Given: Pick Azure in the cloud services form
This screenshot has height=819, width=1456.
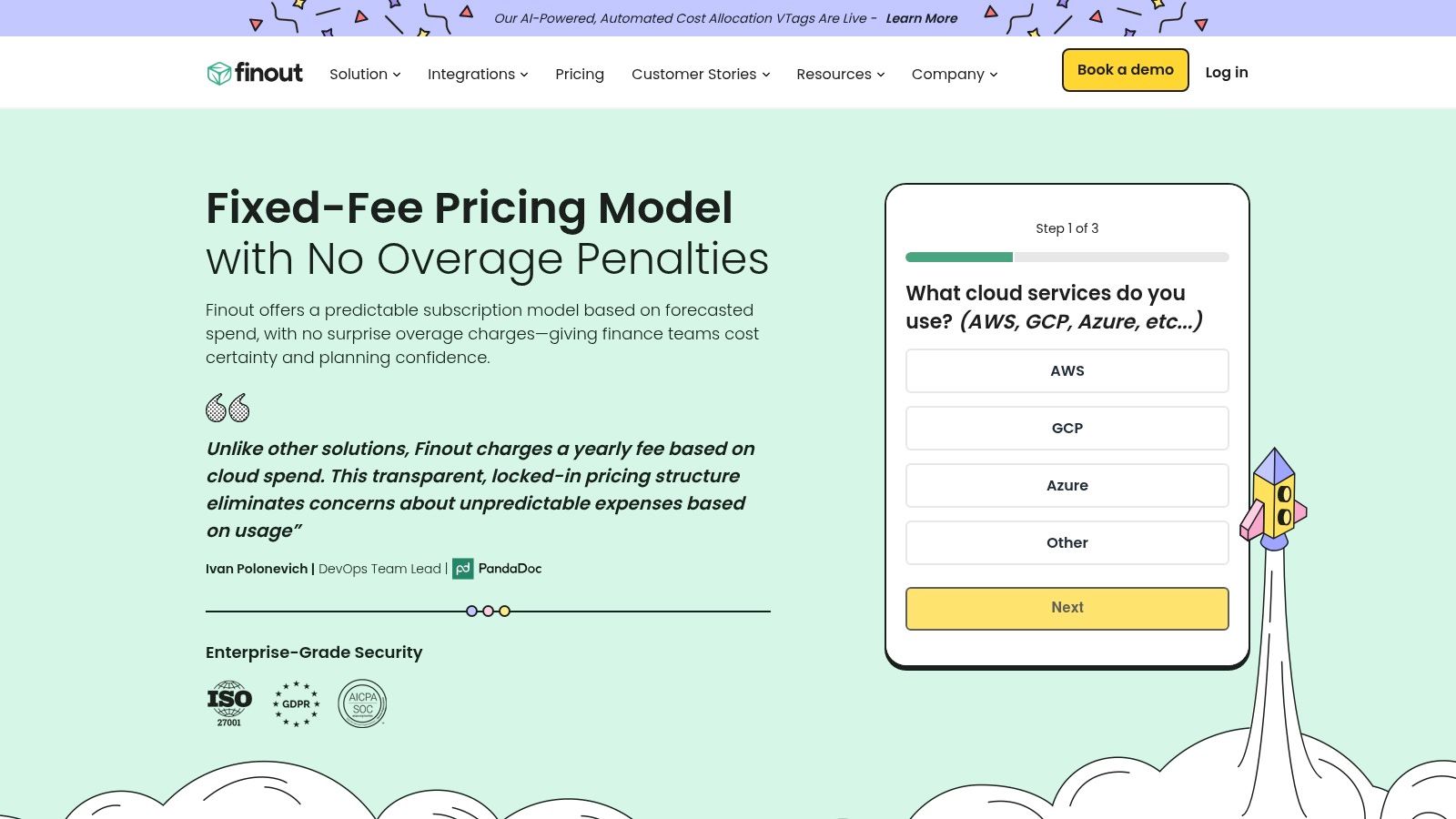Looking at the screenshot, I should tap(1067, 486).
